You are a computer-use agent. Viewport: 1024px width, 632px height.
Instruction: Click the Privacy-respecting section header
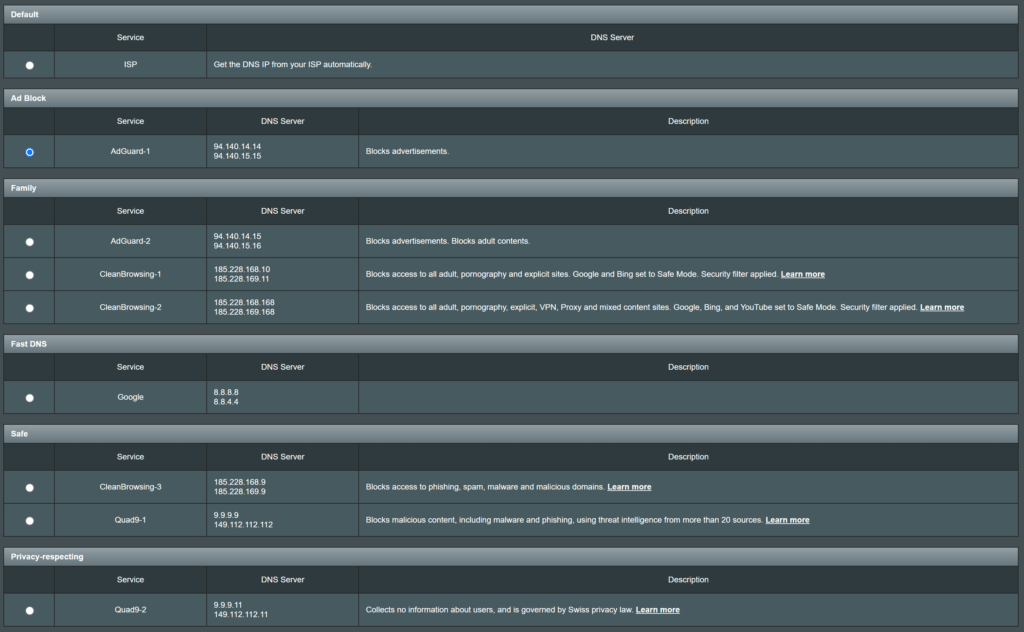[x=511, y=557]
